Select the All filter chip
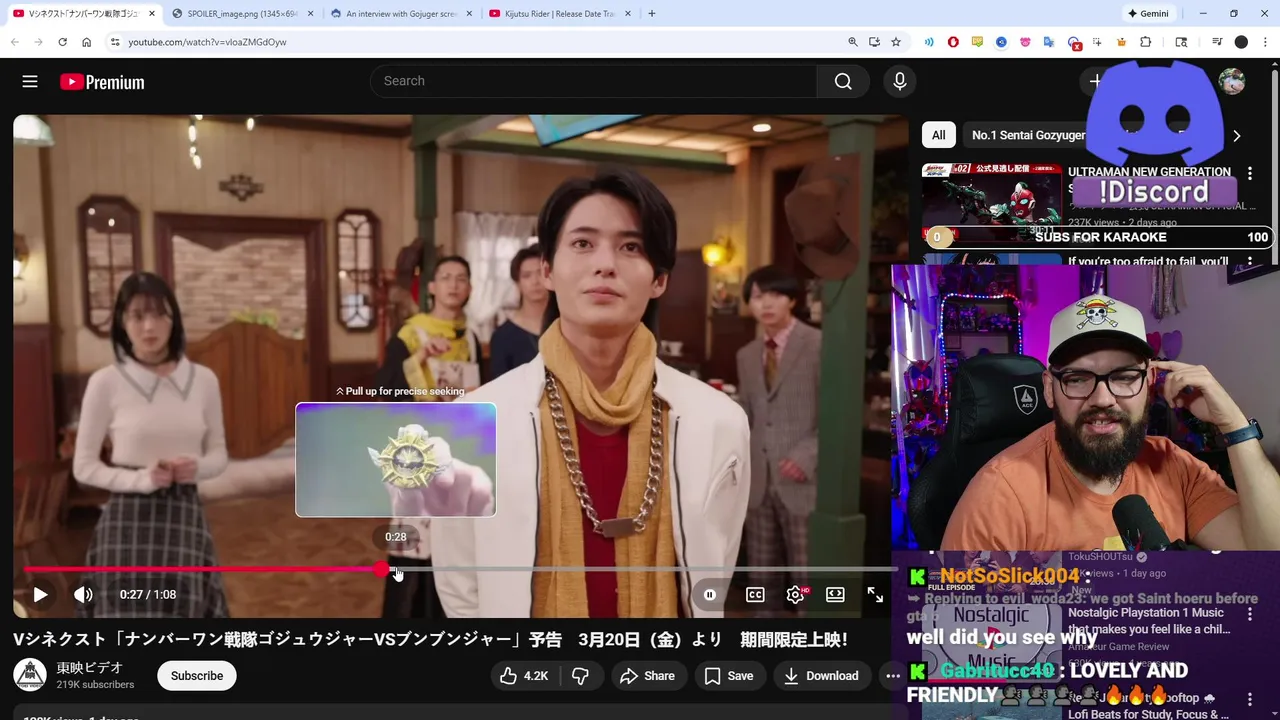This screenshot has height=720, width=1280. click(x=938, y=135)
